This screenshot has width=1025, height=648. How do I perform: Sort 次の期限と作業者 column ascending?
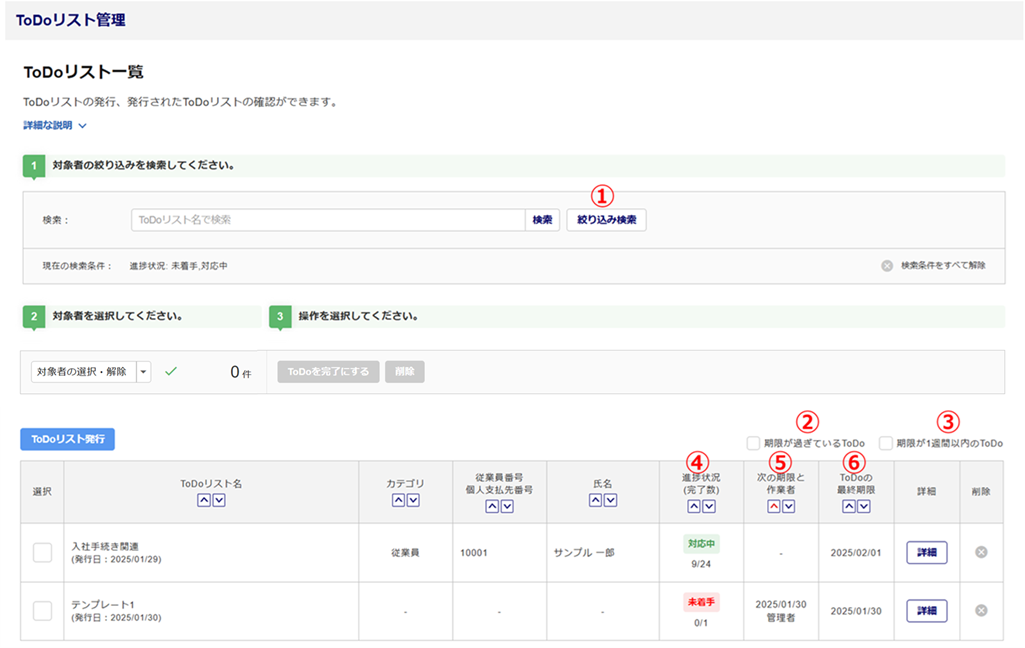[x=773, y=507]
